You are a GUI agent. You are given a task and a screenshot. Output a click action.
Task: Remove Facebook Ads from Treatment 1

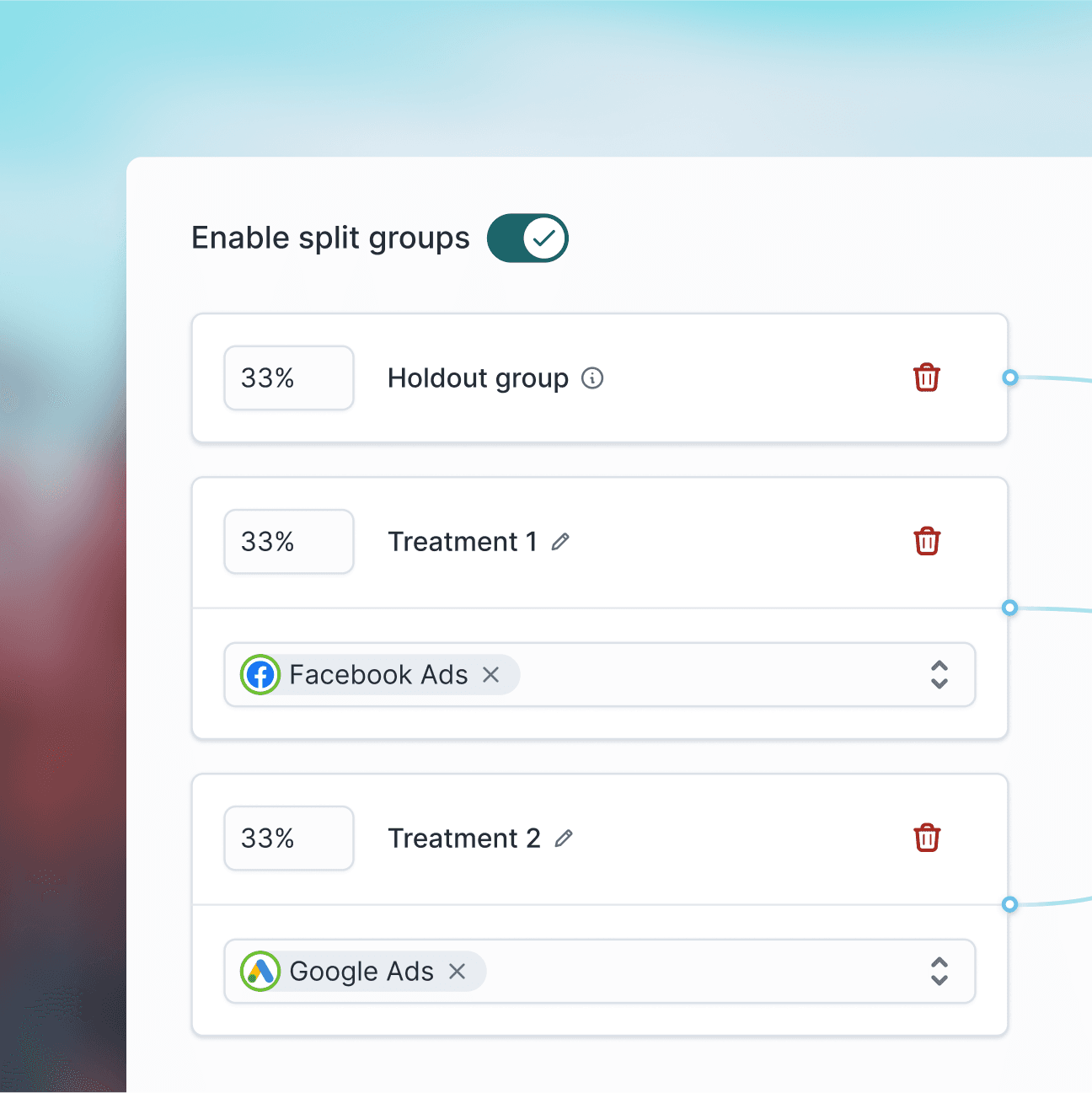tap(492, 674)
